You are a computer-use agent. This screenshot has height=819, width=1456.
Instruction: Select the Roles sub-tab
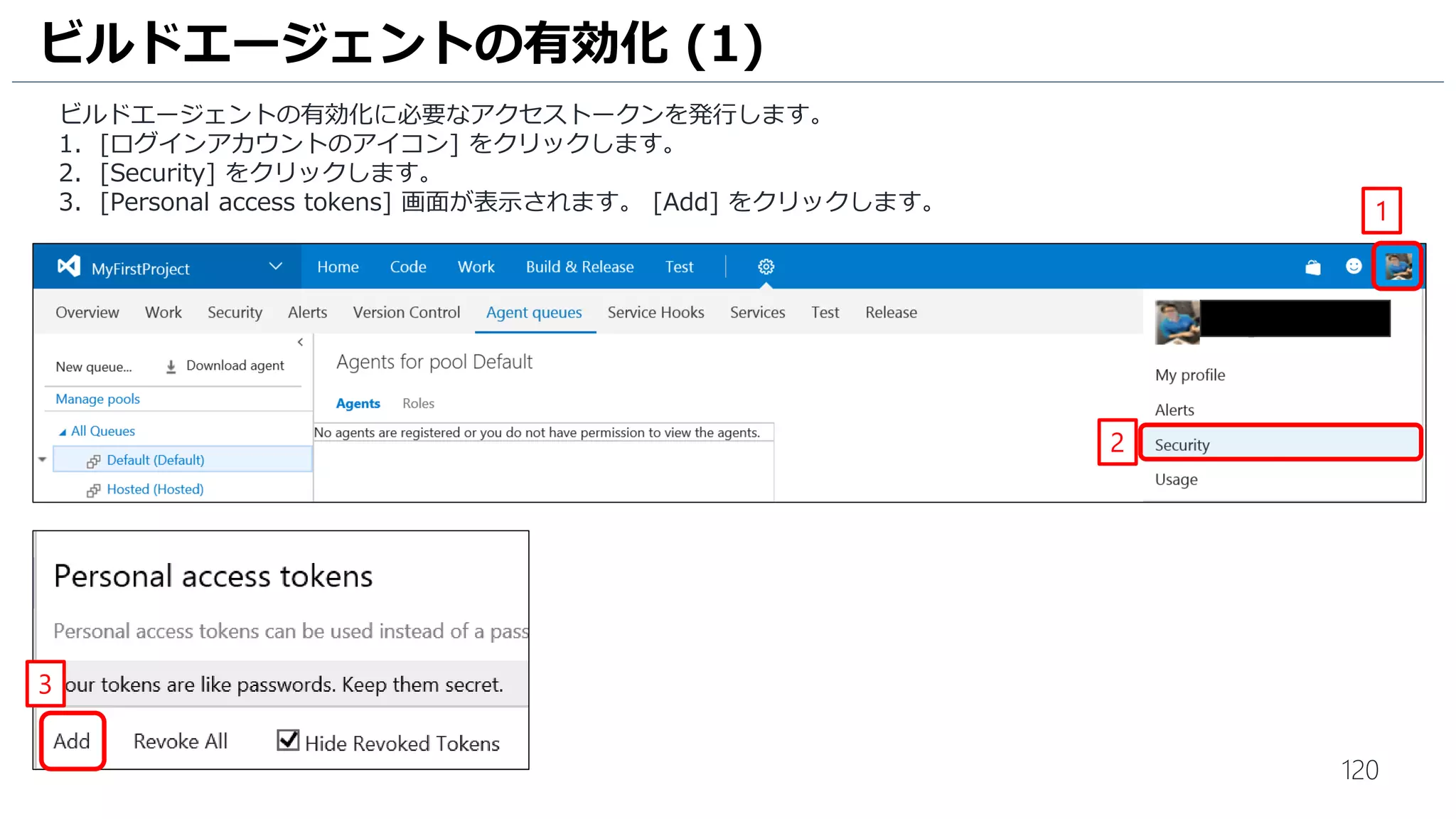coord(418,404)
